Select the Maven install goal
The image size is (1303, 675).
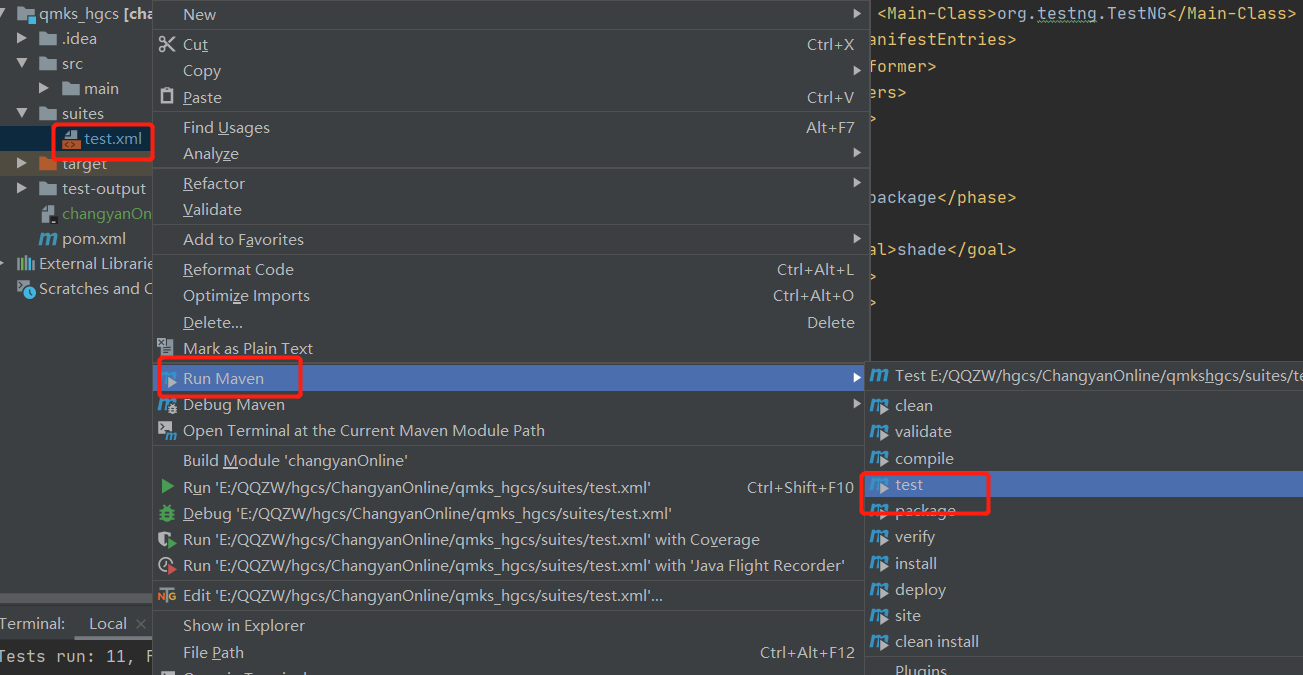click(x=915, y=563)
